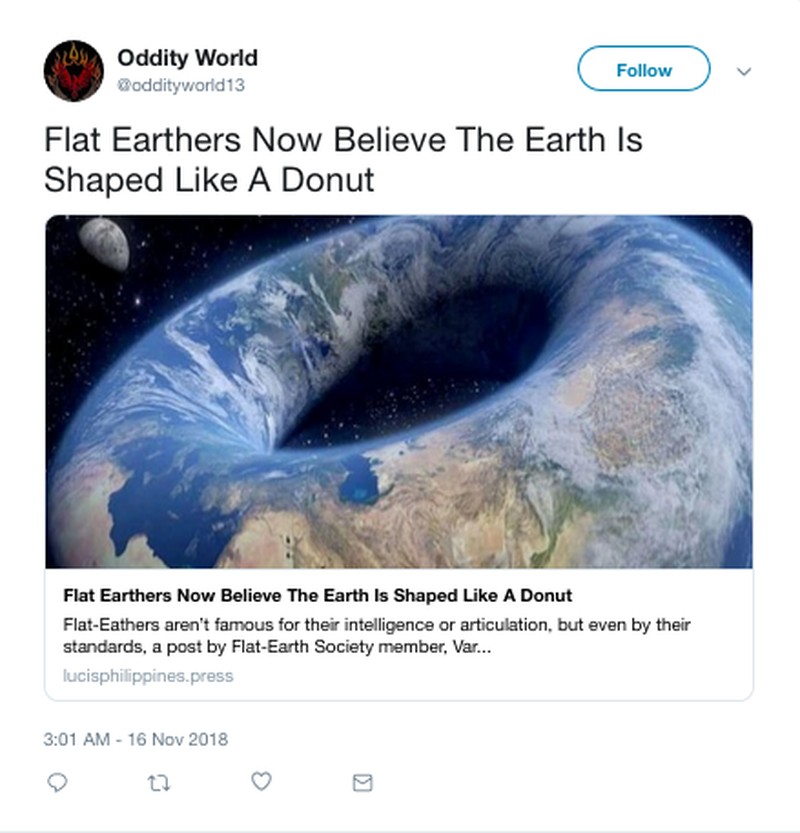Visit the lucisphilippines.press domain link
This screenshot has height=833, width=800.
tap(147, 676)
